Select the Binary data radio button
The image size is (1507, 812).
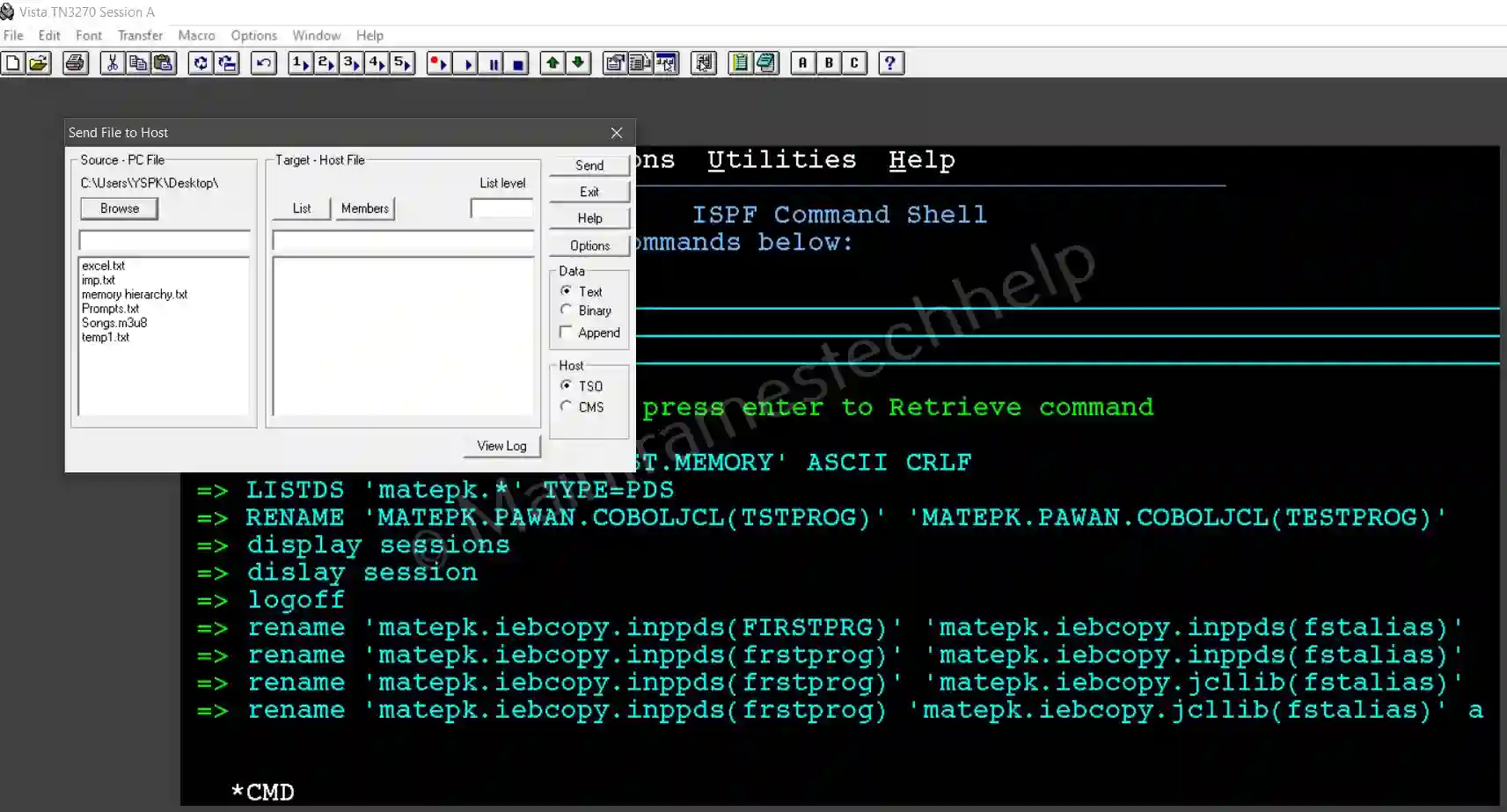coord(567,310)
